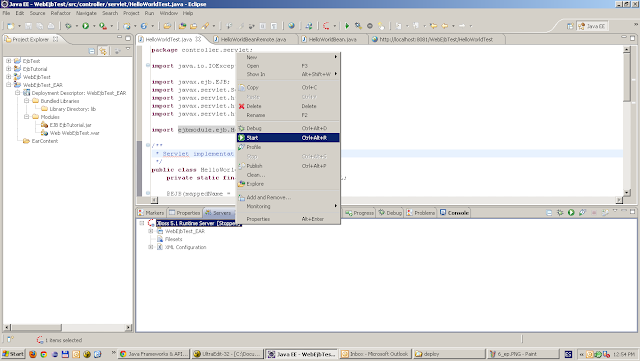Click the Open Perspective icon

[570, 26]
